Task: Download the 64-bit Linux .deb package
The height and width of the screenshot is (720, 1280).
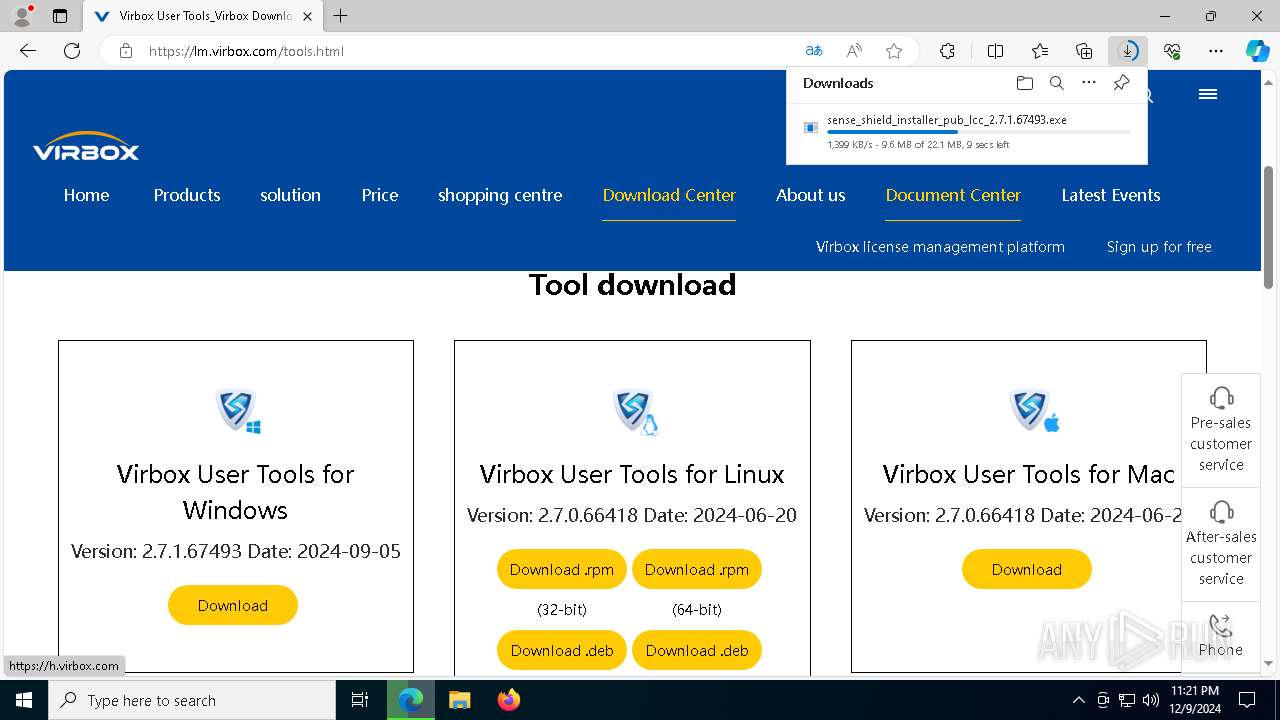Action: [697, 650]
